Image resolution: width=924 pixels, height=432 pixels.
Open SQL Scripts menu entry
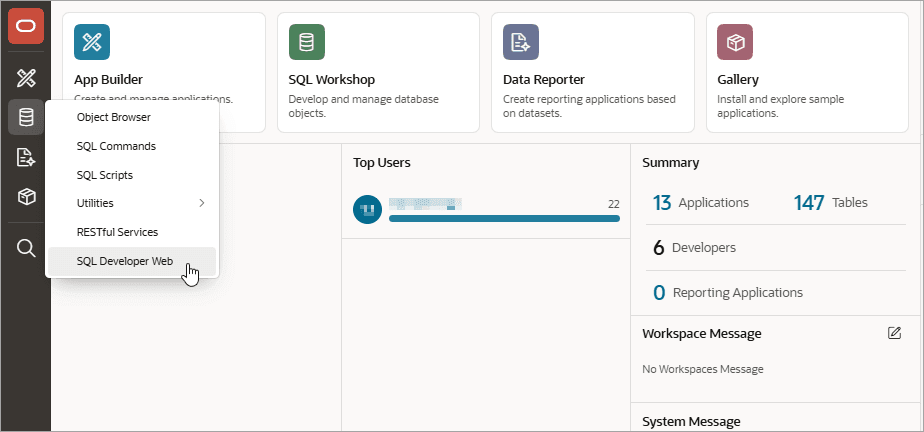click(x=132, y=175)
